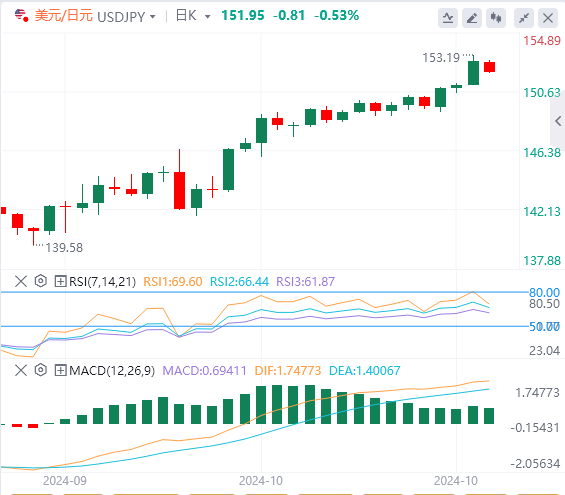Screen dimensions: 565x495
Task: Open the indicator line chart tool
Action: 448,18
